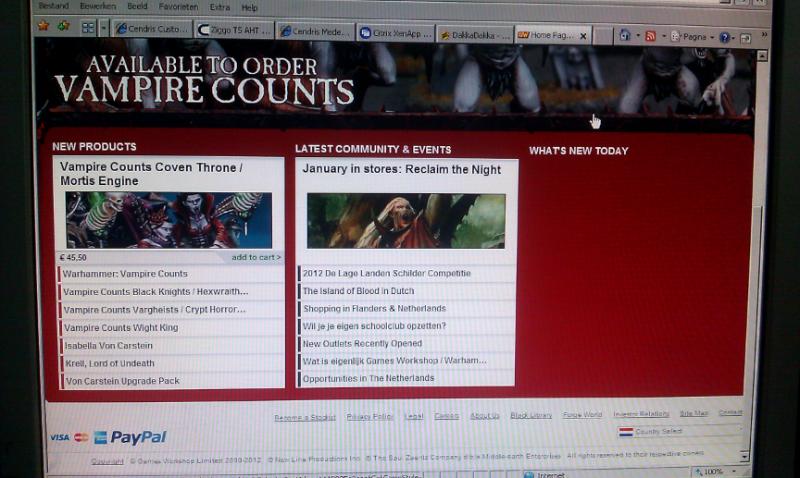
Task: Click the VISA card icon
Action: (x=60, y=437)
